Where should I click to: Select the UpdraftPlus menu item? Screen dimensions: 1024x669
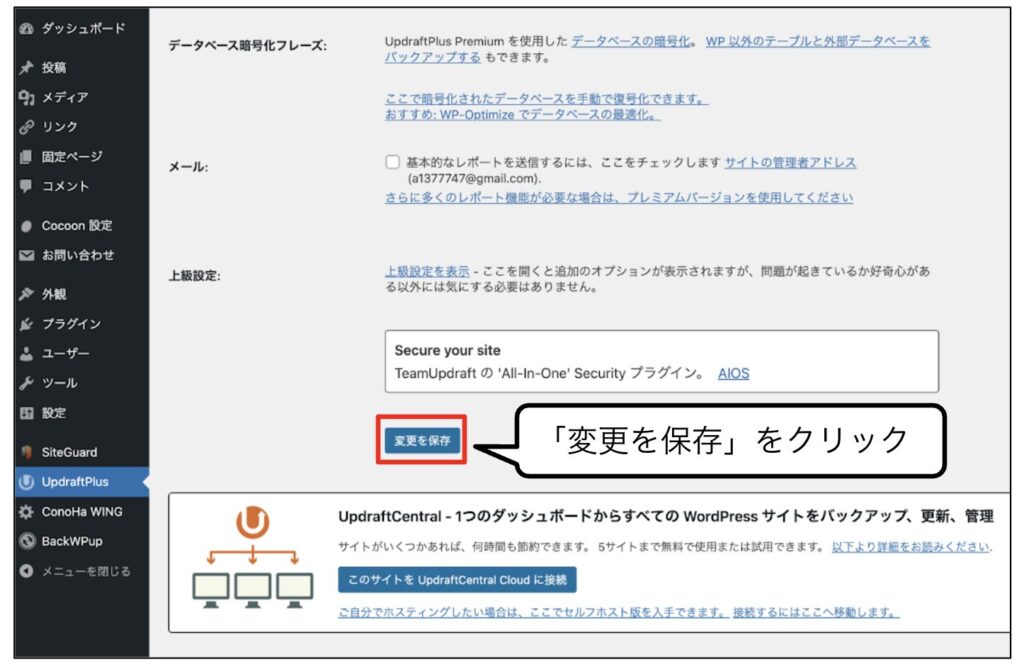(x=82, y=482)
